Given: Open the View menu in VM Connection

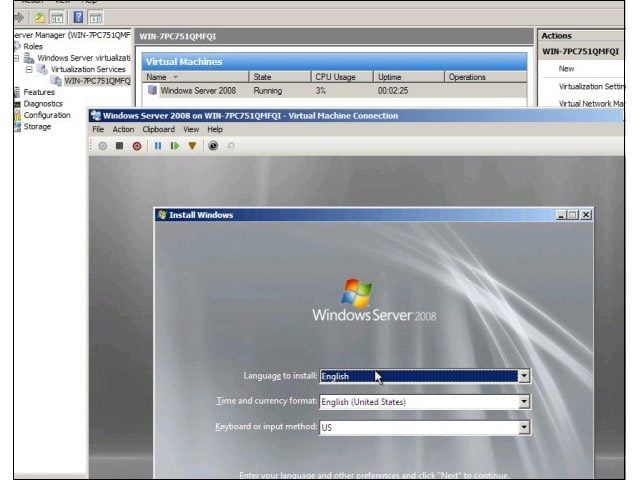Looking at the screenshot, I should [x=191, y=129].
